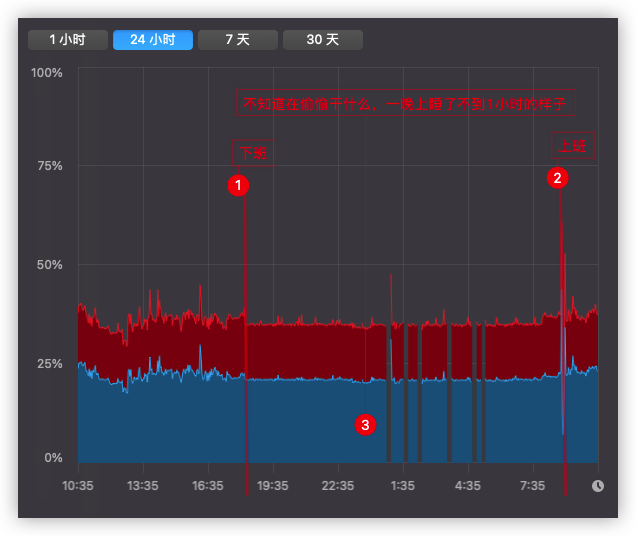This screenshot has width=636, height=536.
Task: Click the 19:35 label on the time axis
Action: point(273,486)
